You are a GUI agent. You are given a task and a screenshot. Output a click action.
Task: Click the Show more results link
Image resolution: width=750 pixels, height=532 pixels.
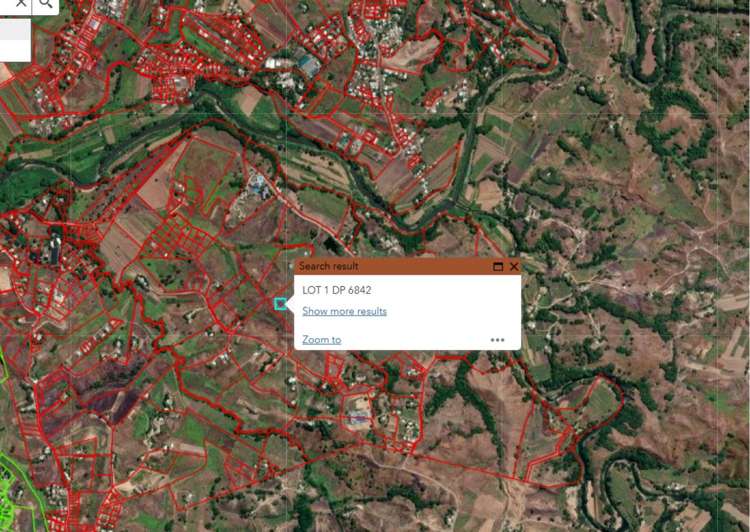pyautogui.click(x=344, y=311)
